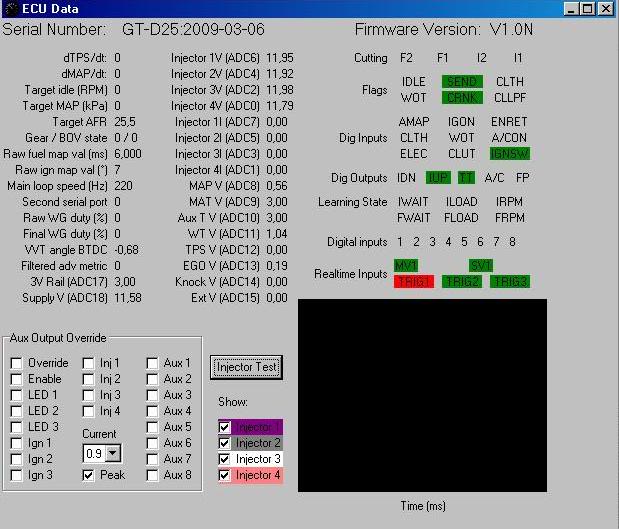The width and height of the screenshot is (619, 529).
Task: Click the black injector graph area
Action: (x=422, y=395)
